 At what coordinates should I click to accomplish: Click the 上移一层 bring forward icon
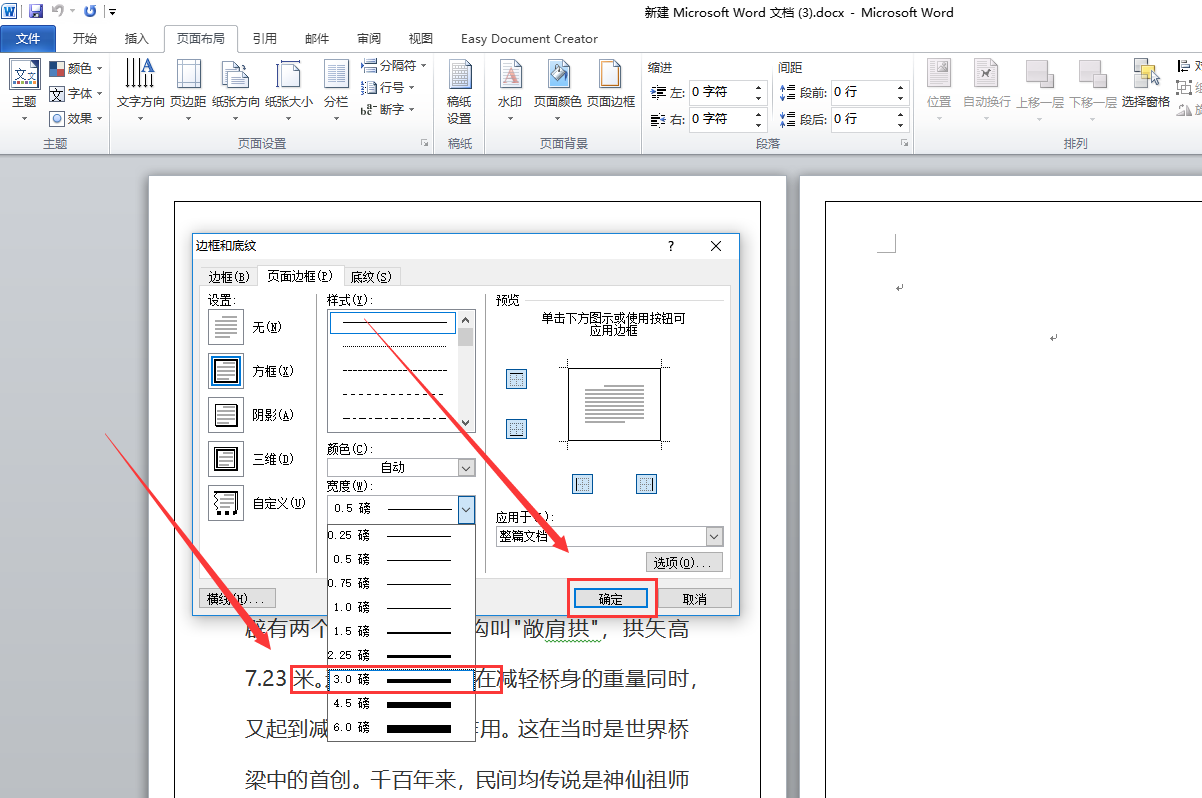[1040, 74]
